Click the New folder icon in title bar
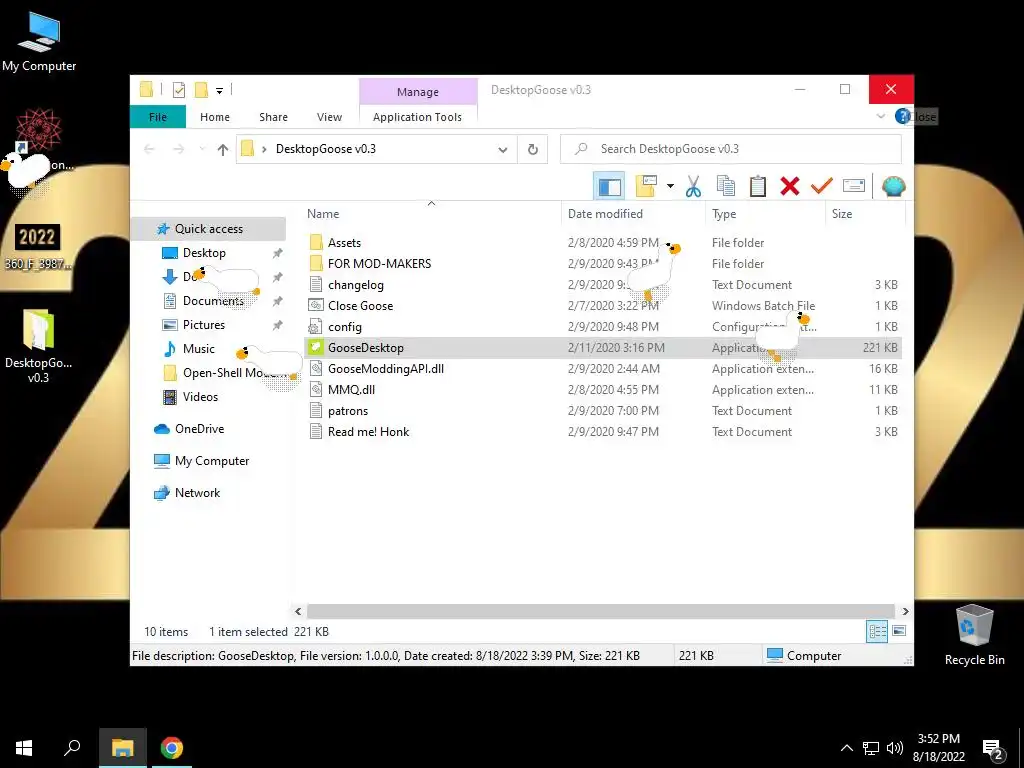Screen dimensions: 1024x768 click(x=202, y=90)
